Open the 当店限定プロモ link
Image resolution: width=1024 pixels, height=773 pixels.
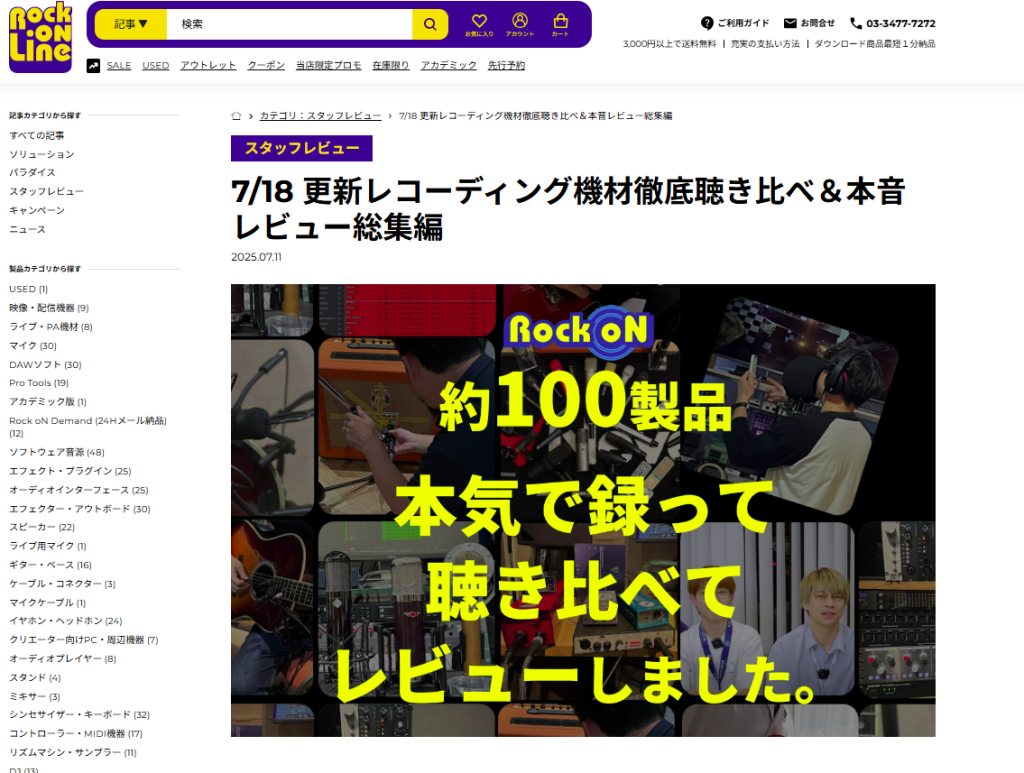[x=328, y=65]
